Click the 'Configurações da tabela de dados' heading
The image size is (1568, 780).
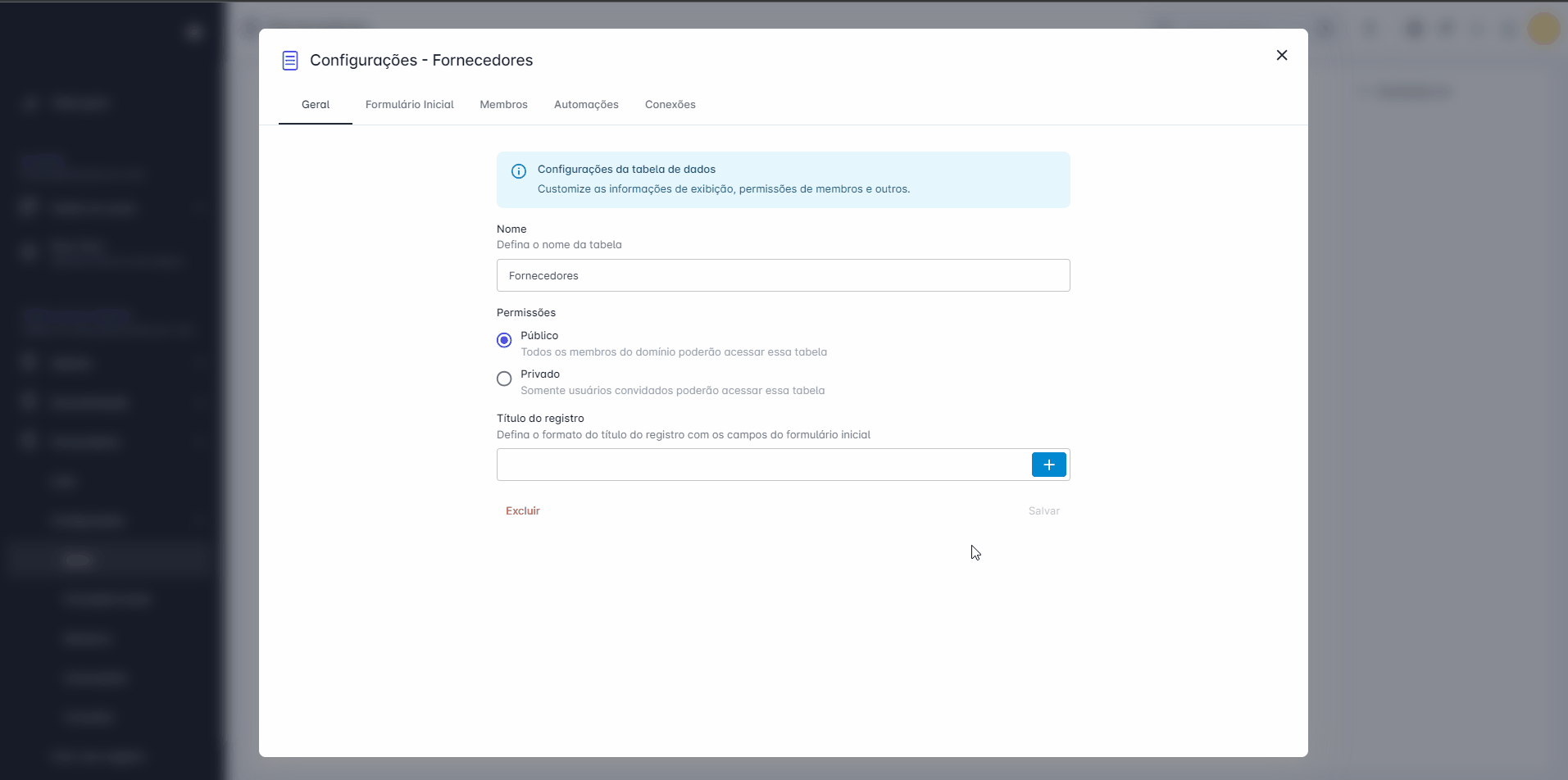pyautogui.click(x=626, y=170)
